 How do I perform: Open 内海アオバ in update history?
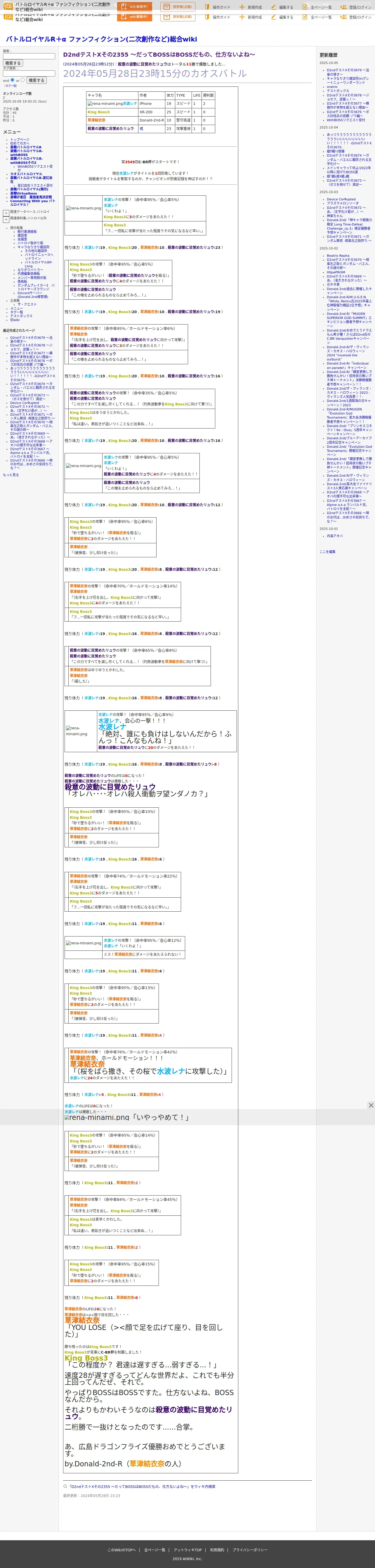(x=335, y=536)
